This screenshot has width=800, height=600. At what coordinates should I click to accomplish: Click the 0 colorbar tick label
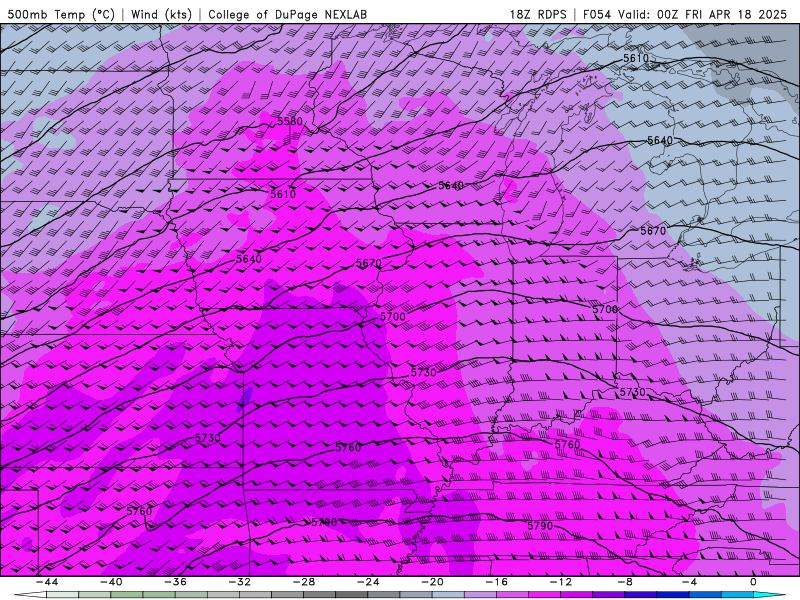[754, 582]
